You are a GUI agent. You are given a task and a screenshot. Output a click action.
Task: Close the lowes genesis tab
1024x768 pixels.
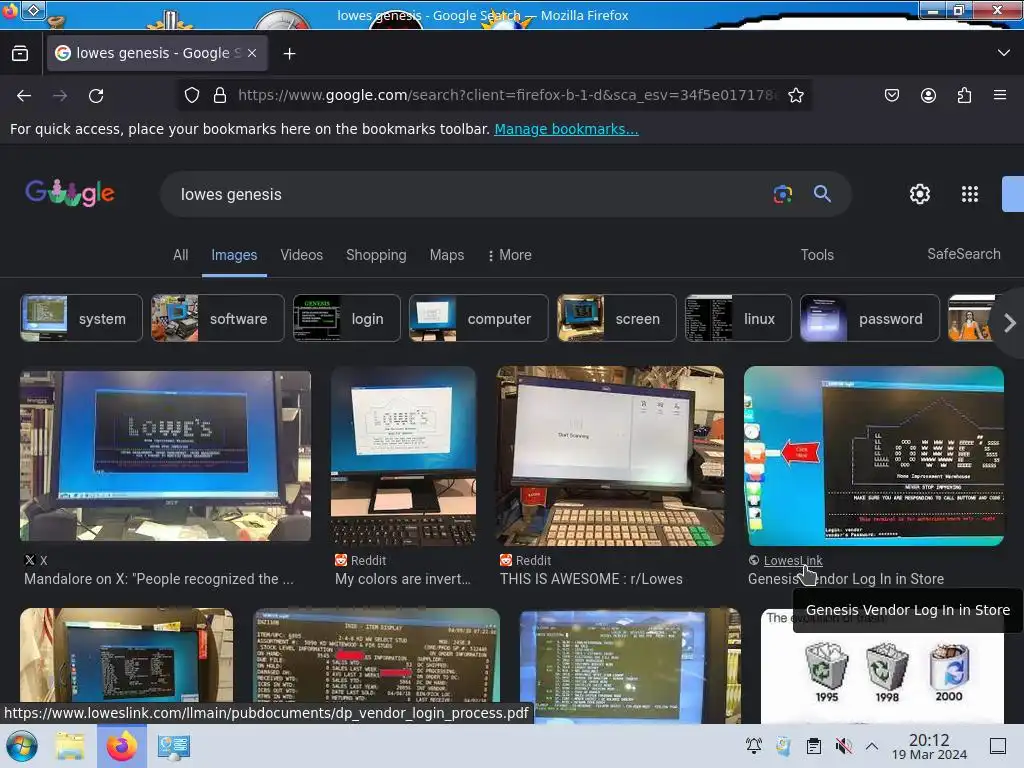coord(252,54)
